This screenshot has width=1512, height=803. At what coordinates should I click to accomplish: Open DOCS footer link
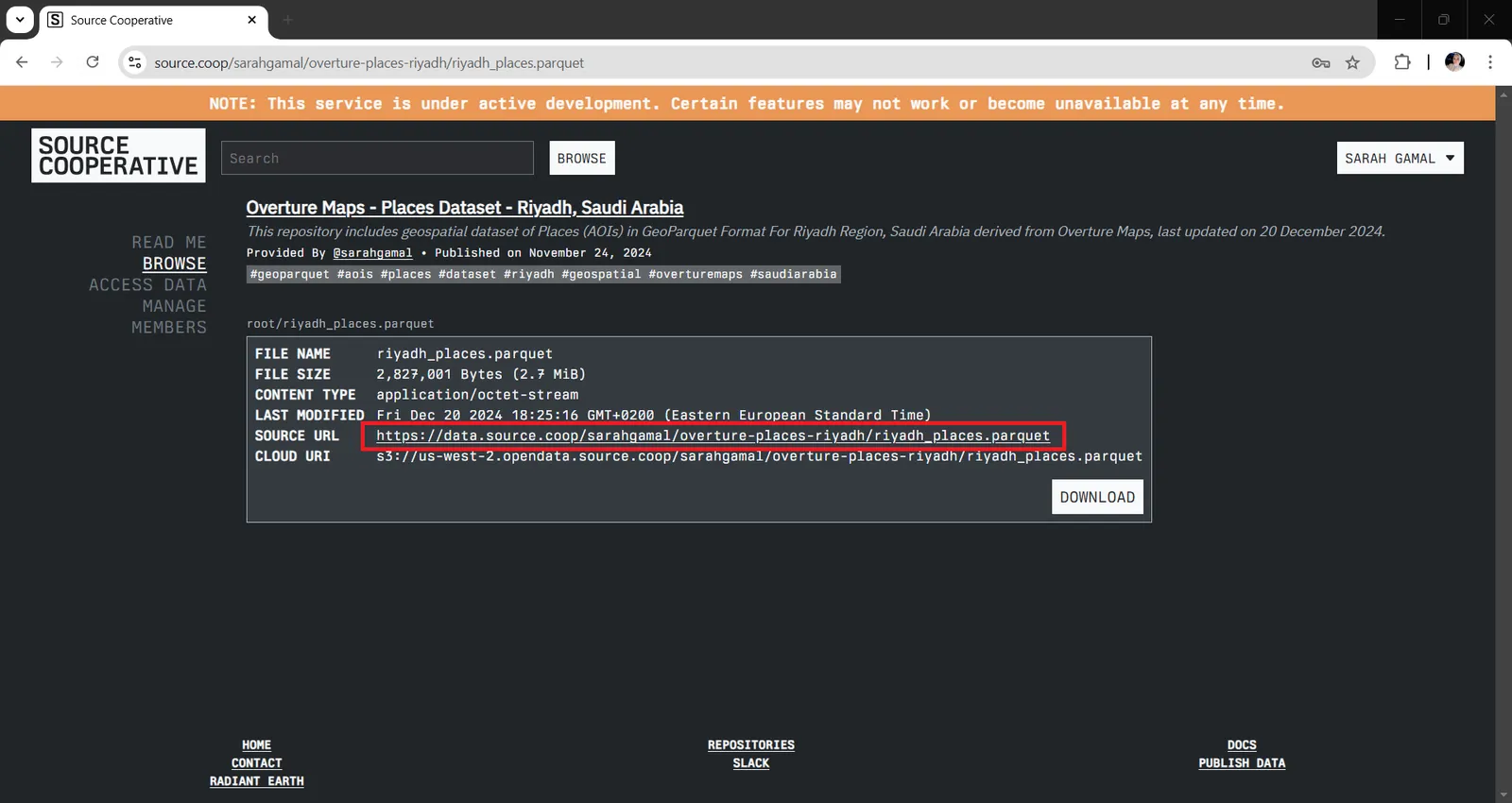1242,745
